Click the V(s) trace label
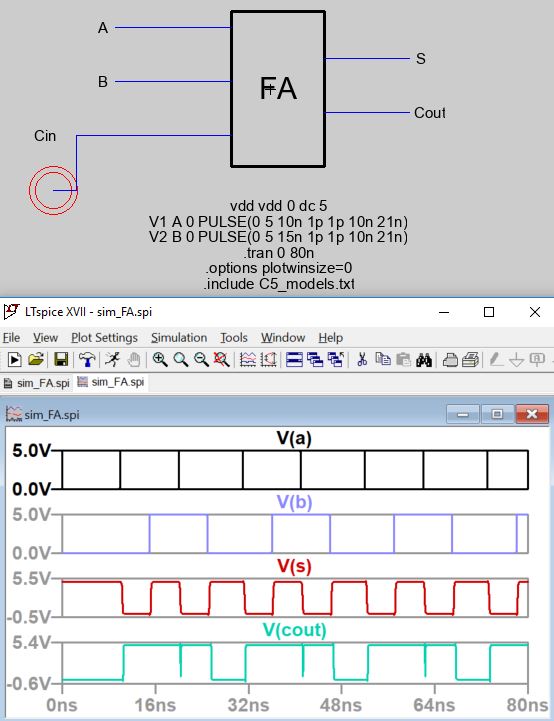The height and width of the screenshot is (721, 554). pos(295,566)
